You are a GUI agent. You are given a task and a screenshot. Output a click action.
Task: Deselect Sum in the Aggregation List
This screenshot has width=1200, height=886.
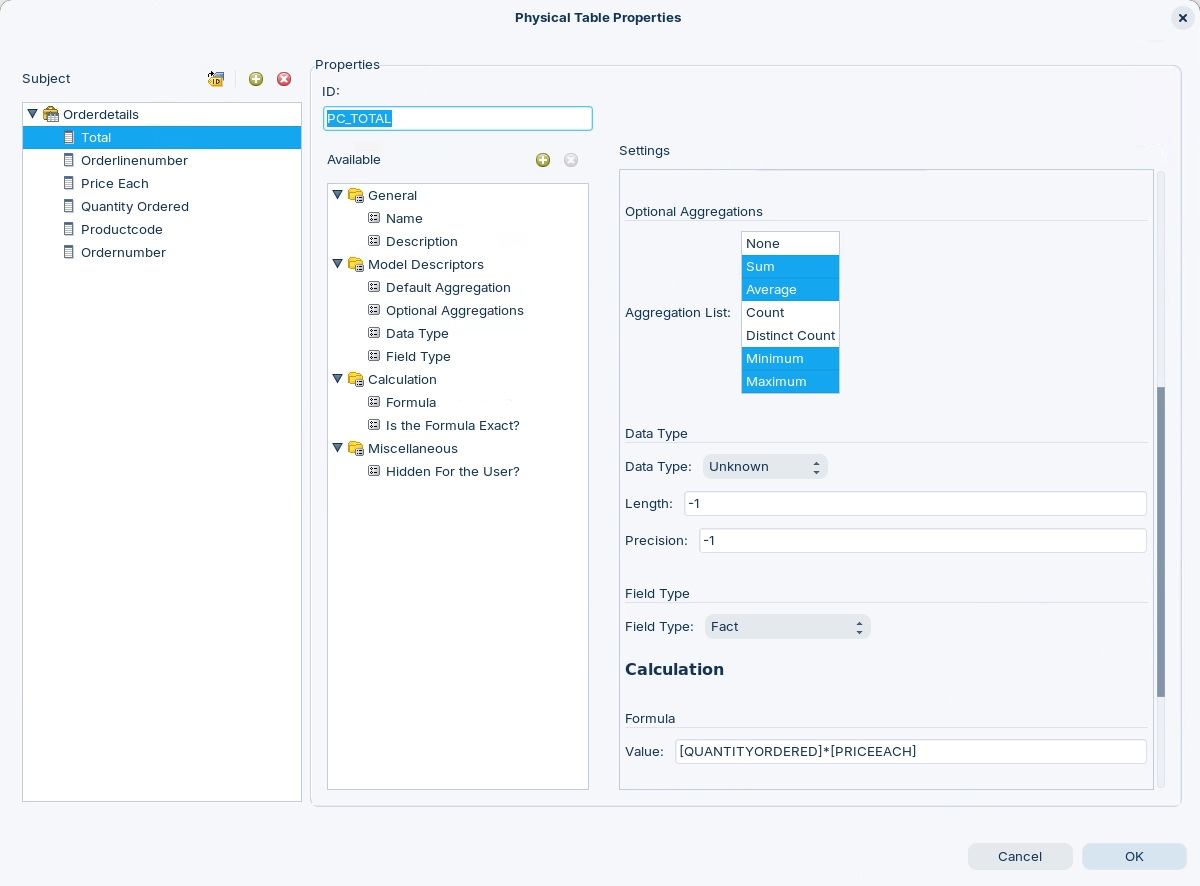click(789, 266)
